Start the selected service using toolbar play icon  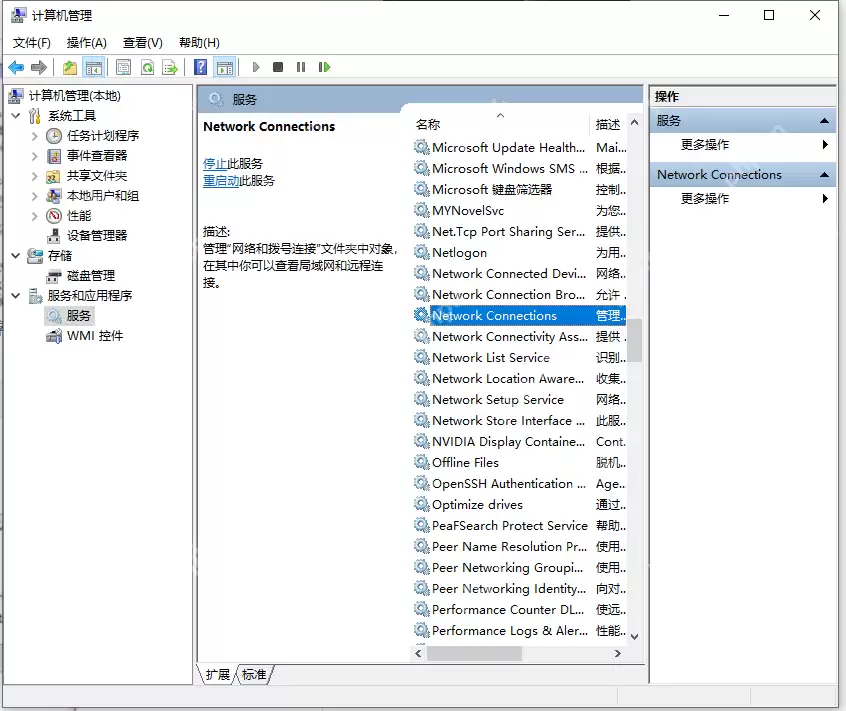pos(256,67)
